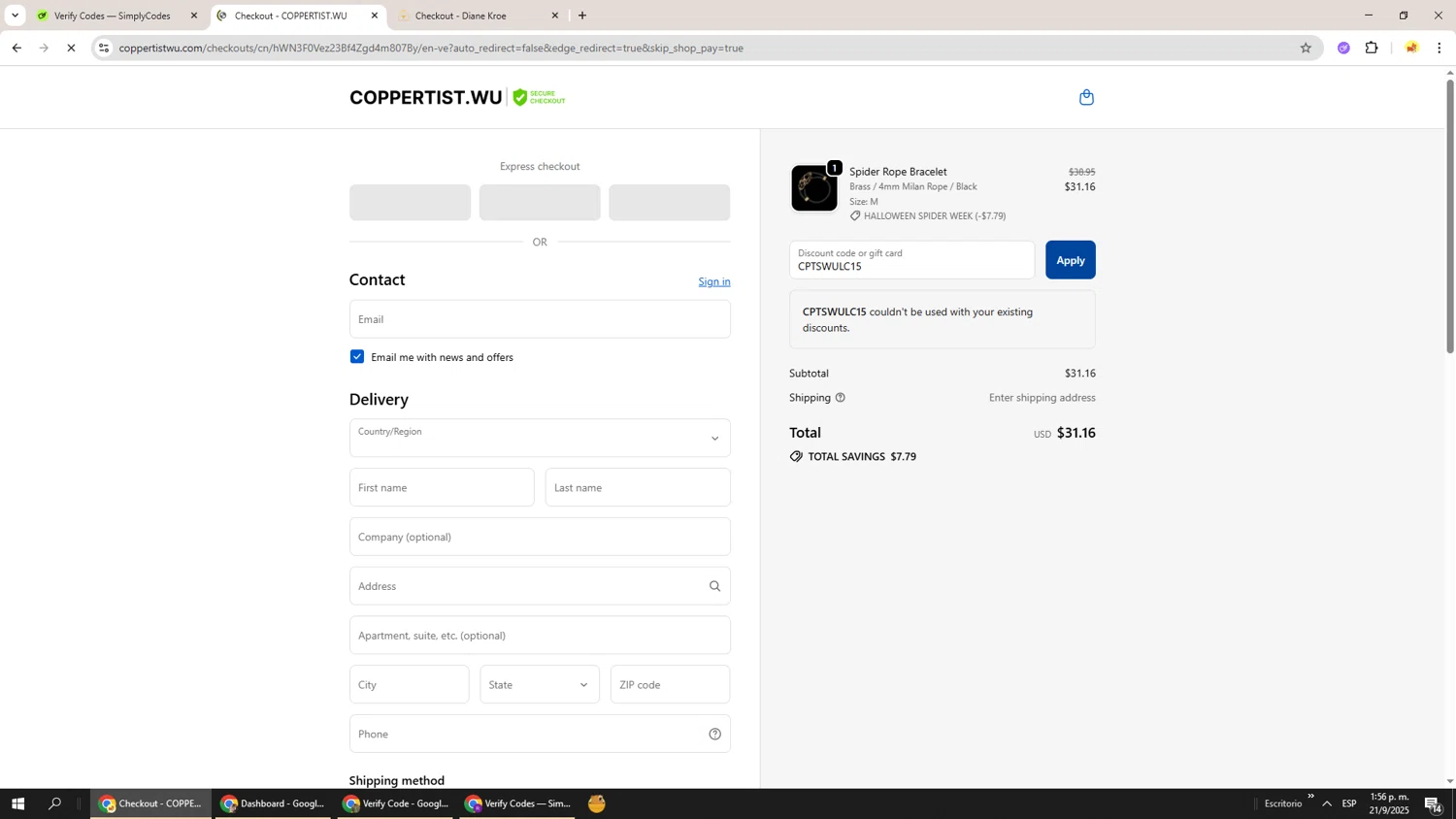The width and height of the screenshot is (1456, 819).
Task: Click the purple extension icon in toolbar
Action: point(1343,48)
